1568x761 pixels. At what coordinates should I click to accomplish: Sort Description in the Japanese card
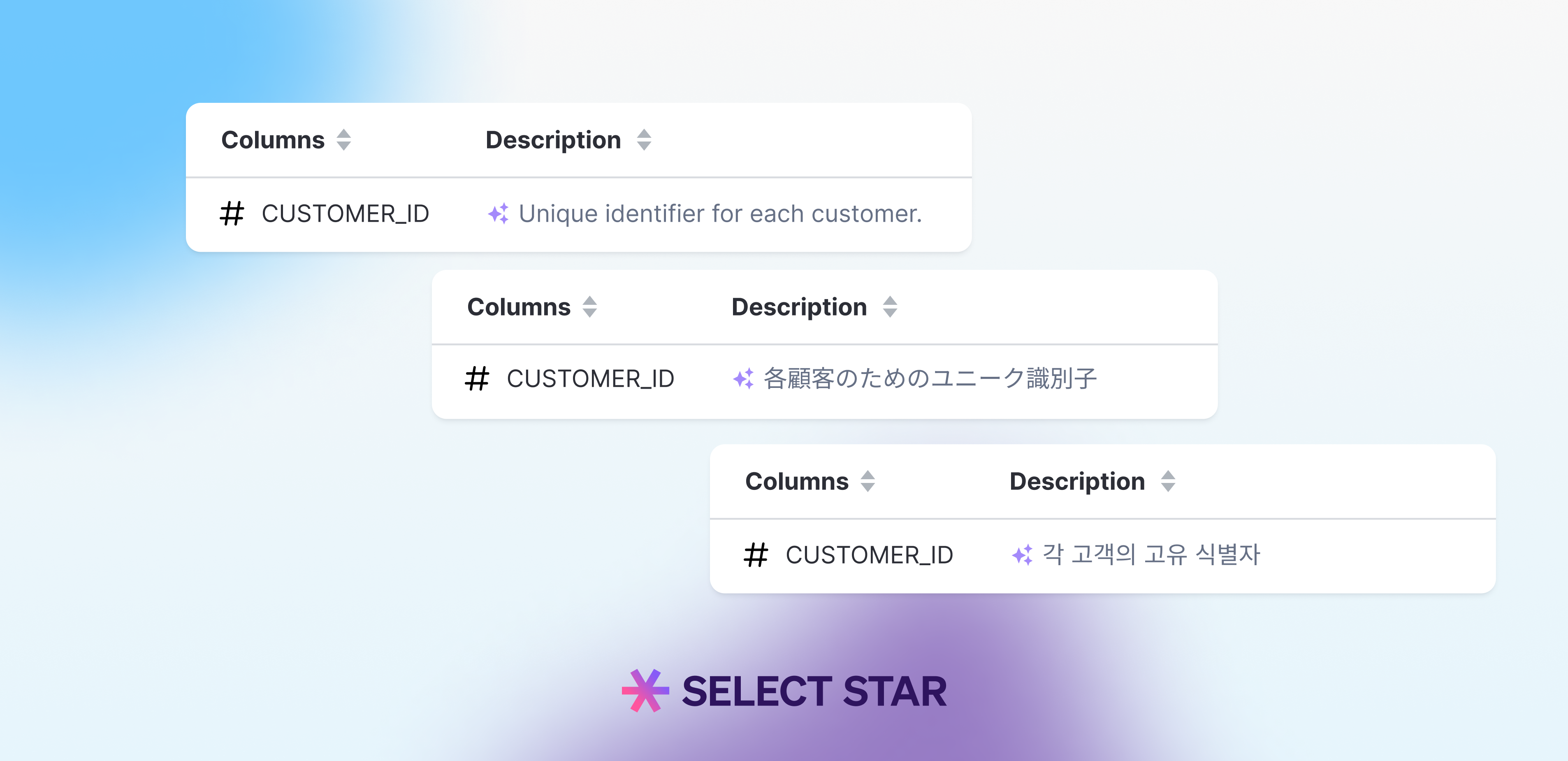[x=890, y=307]
